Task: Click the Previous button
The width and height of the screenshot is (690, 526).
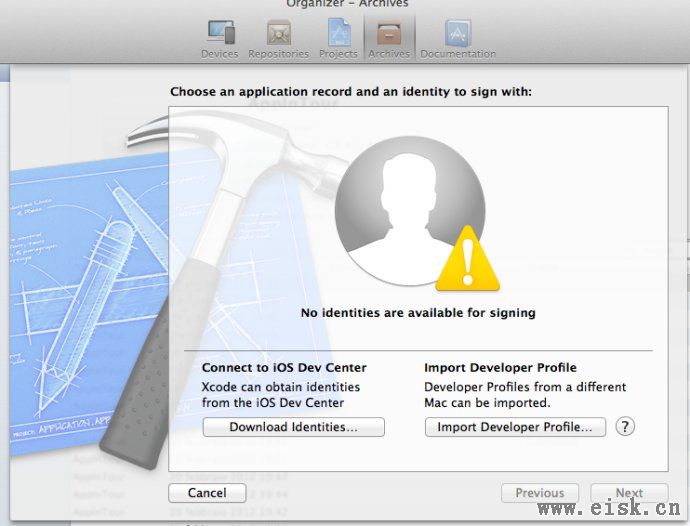Action: (x=540, y=493)
